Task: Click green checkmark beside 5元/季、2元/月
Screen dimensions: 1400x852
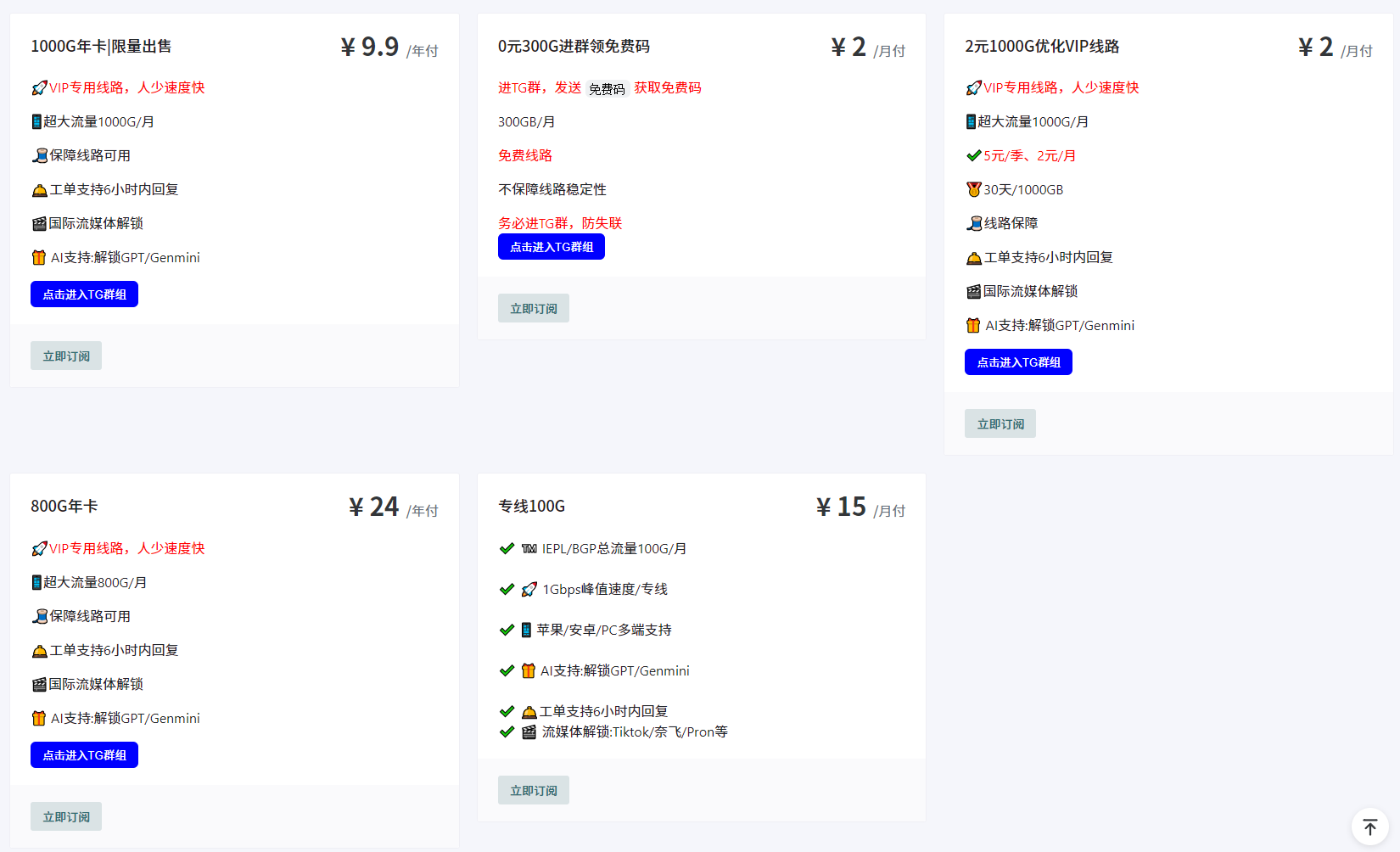Action: pos(973,155)
